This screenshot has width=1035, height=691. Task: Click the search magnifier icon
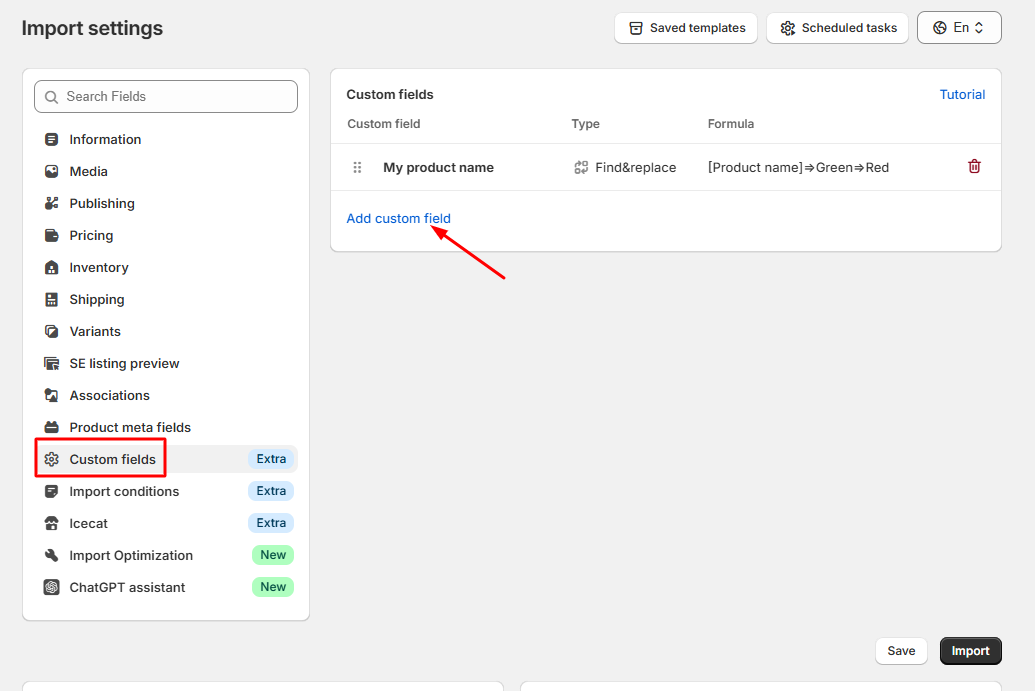tap(51, 97)
